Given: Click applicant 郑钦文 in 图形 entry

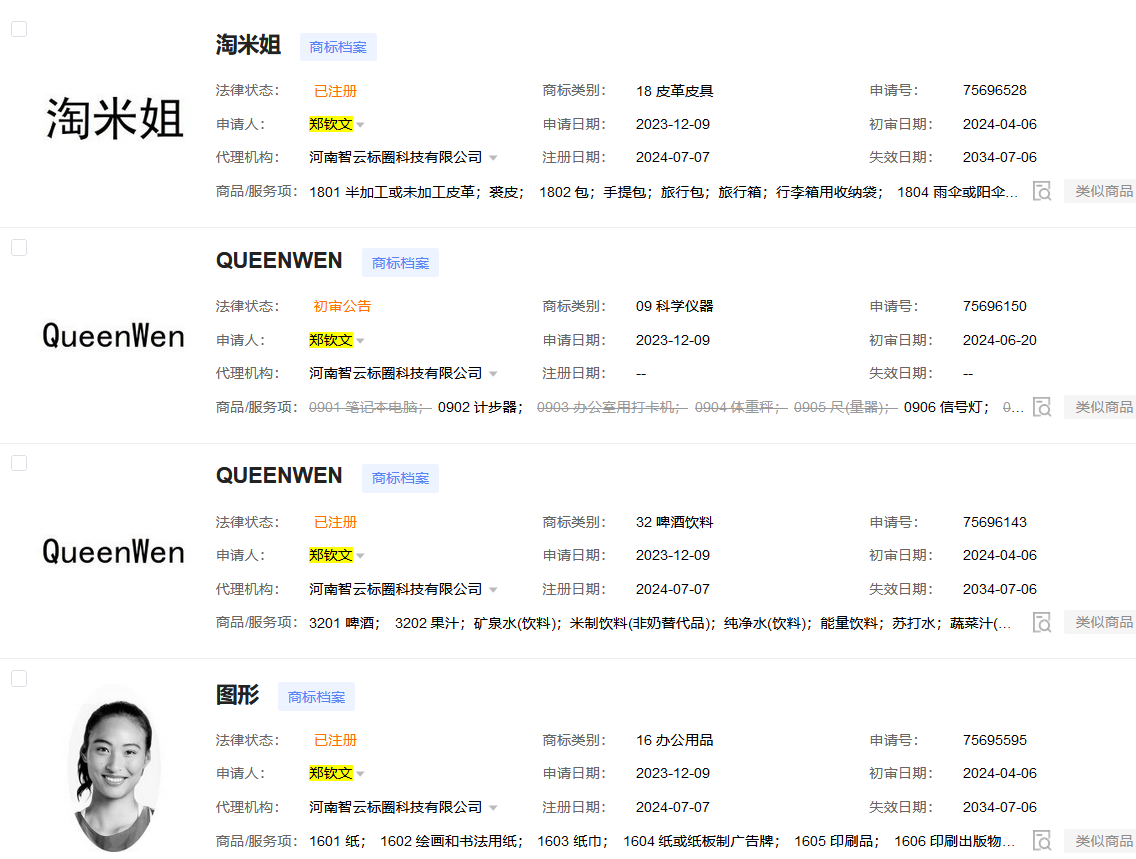Looking at the screenshot, I should pyautogui.click(x=331, y=773).
